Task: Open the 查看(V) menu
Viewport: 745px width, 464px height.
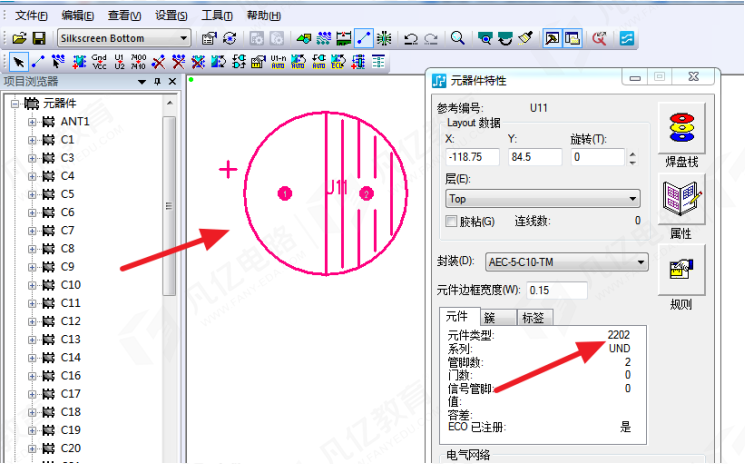Action: pos(124,16)
